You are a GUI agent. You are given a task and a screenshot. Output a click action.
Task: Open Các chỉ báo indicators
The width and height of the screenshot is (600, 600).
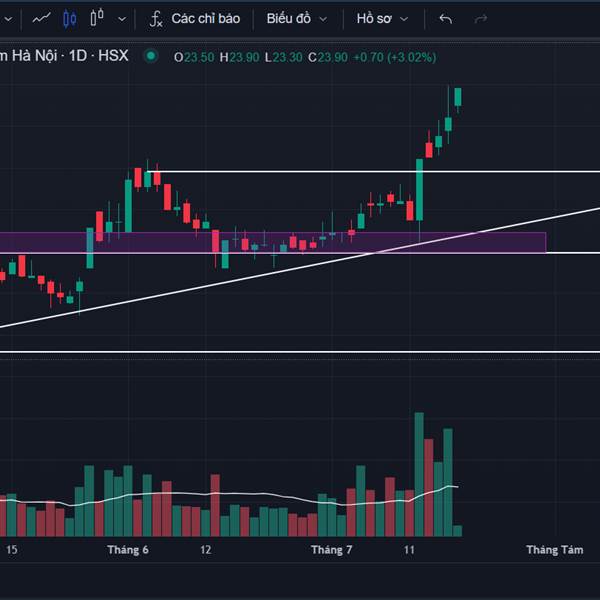(194, 19)
